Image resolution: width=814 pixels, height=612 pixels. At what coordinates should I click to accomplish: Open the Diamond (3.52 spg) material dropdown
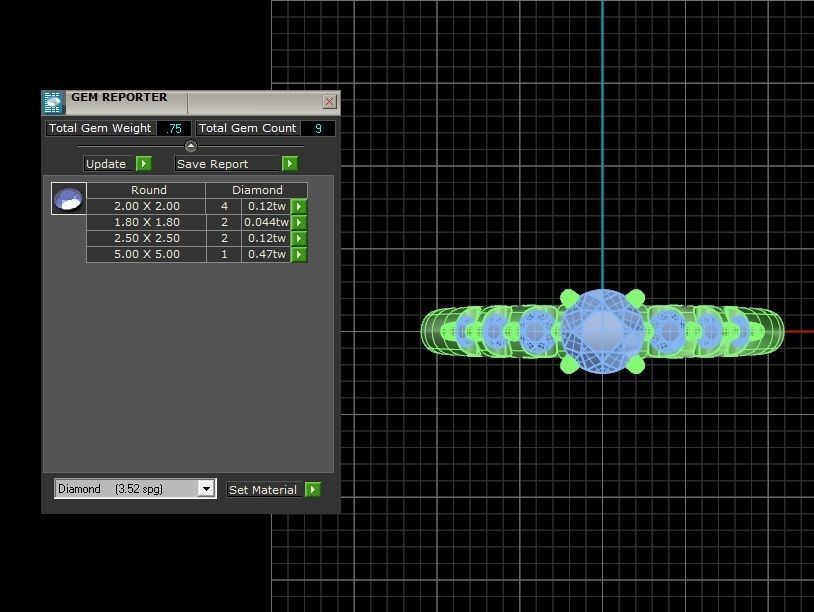point(207,488)
